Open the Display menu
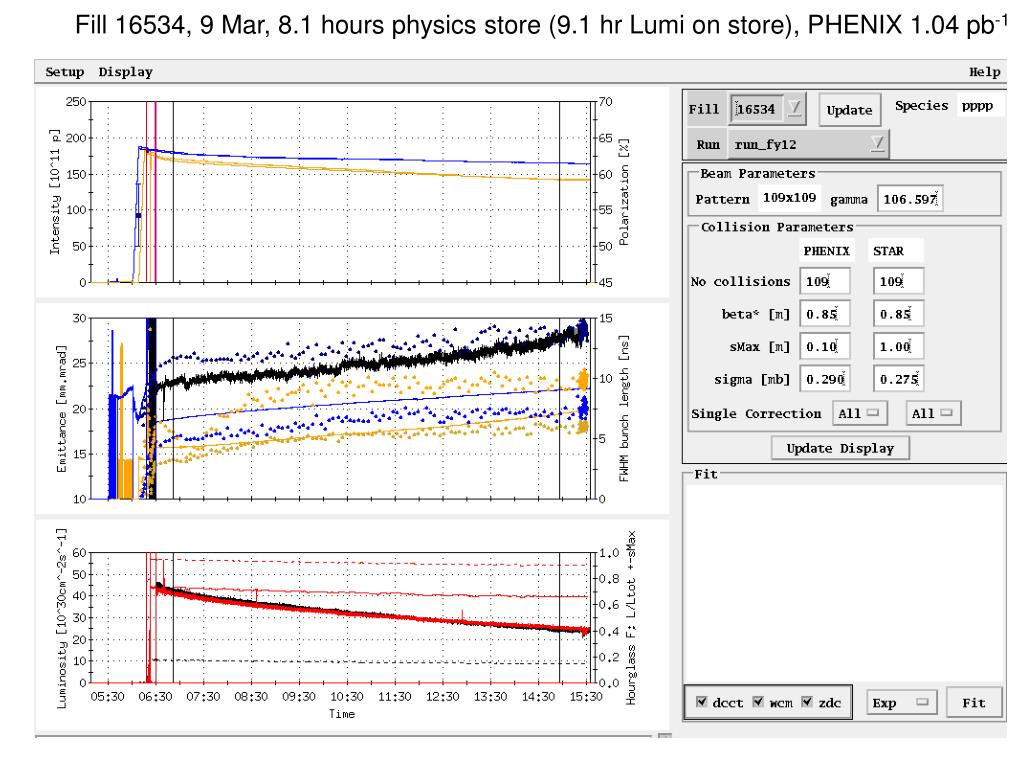The image size is (1024, 768). pos(125,72)
